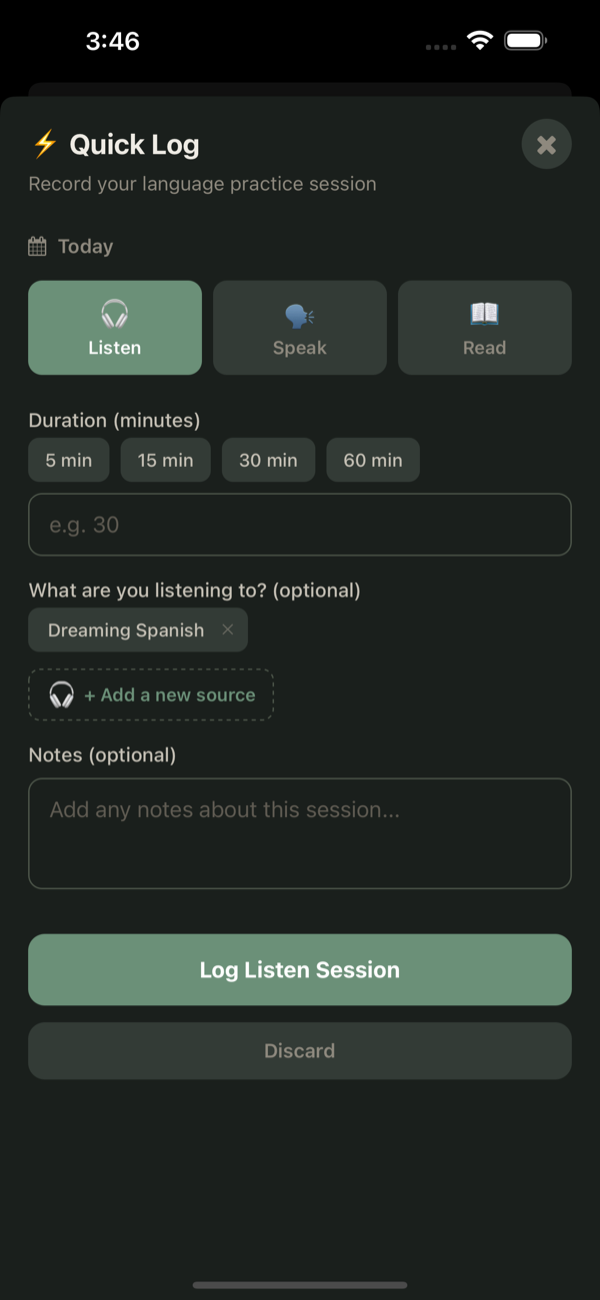
Task: Click the headphones icon on Add a new source
Action: pos(58,694)
